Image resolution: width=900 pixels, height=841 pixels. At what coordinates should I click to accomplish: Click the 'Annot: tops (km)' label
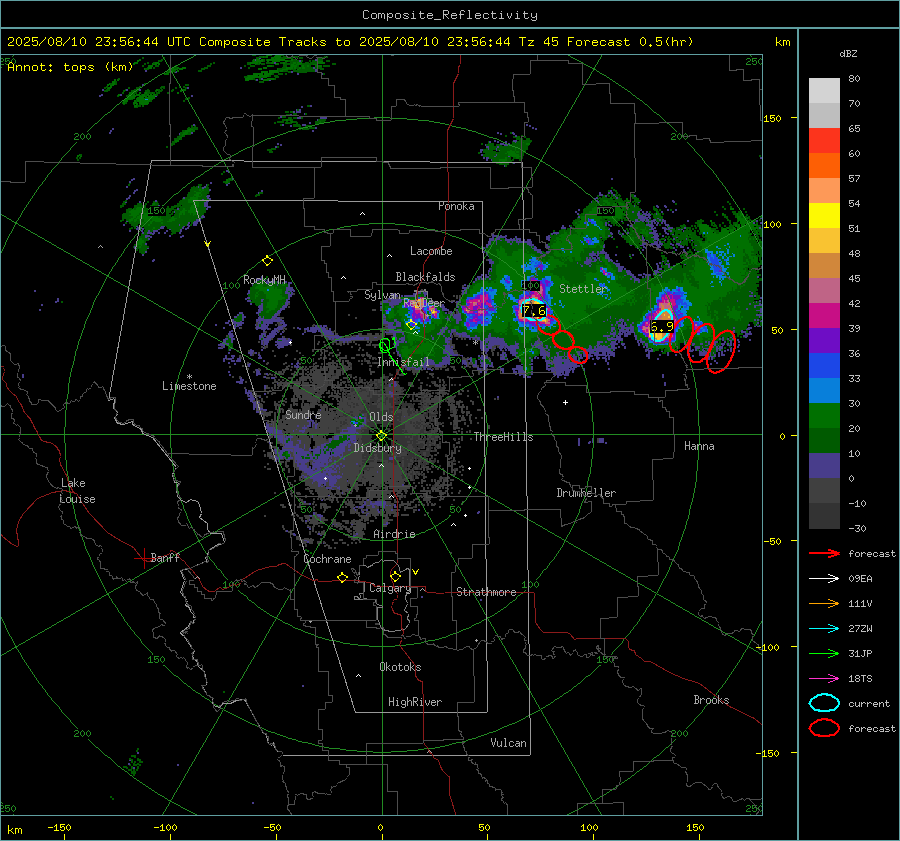coord(70,67)
